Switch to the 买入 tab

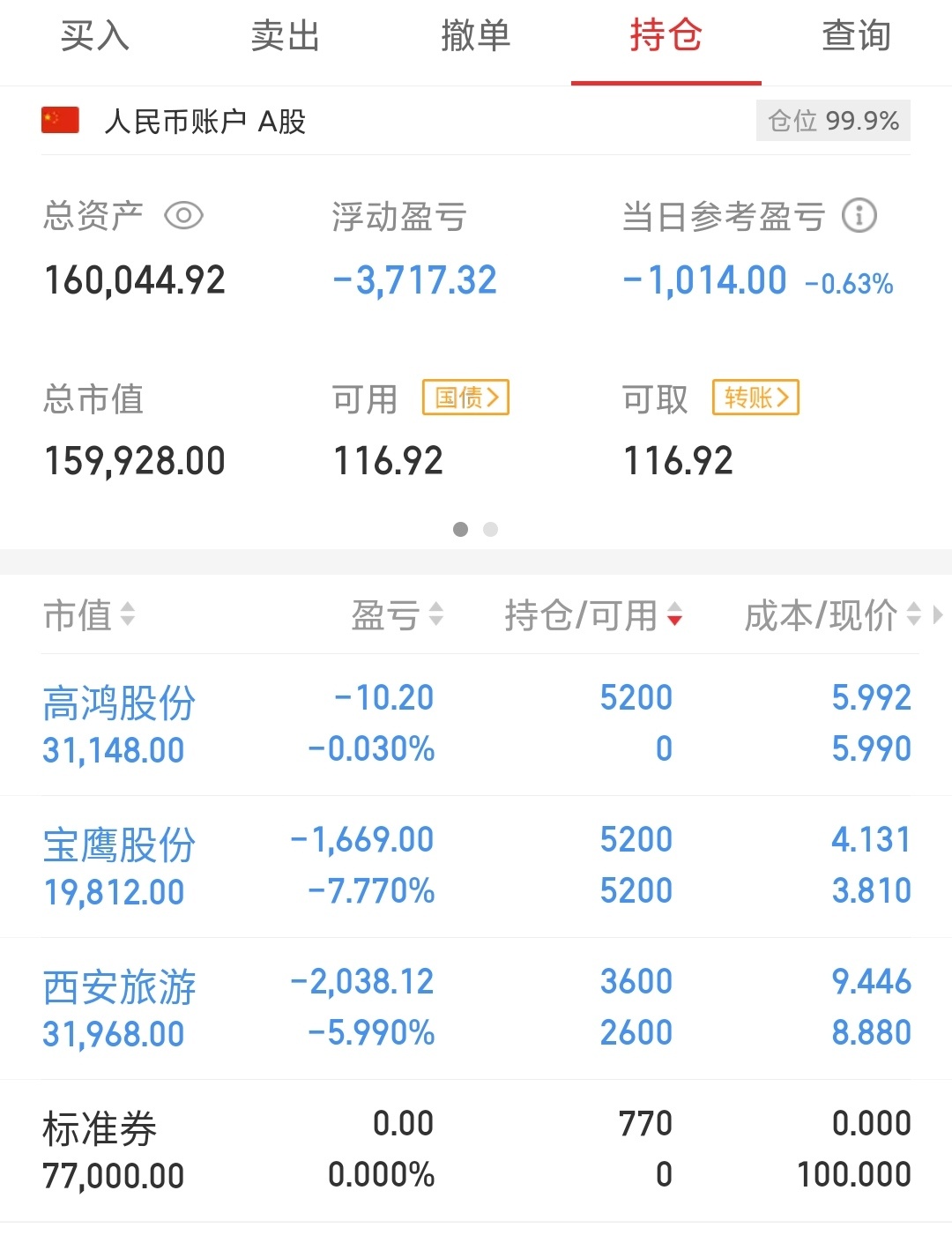[95, 37]
